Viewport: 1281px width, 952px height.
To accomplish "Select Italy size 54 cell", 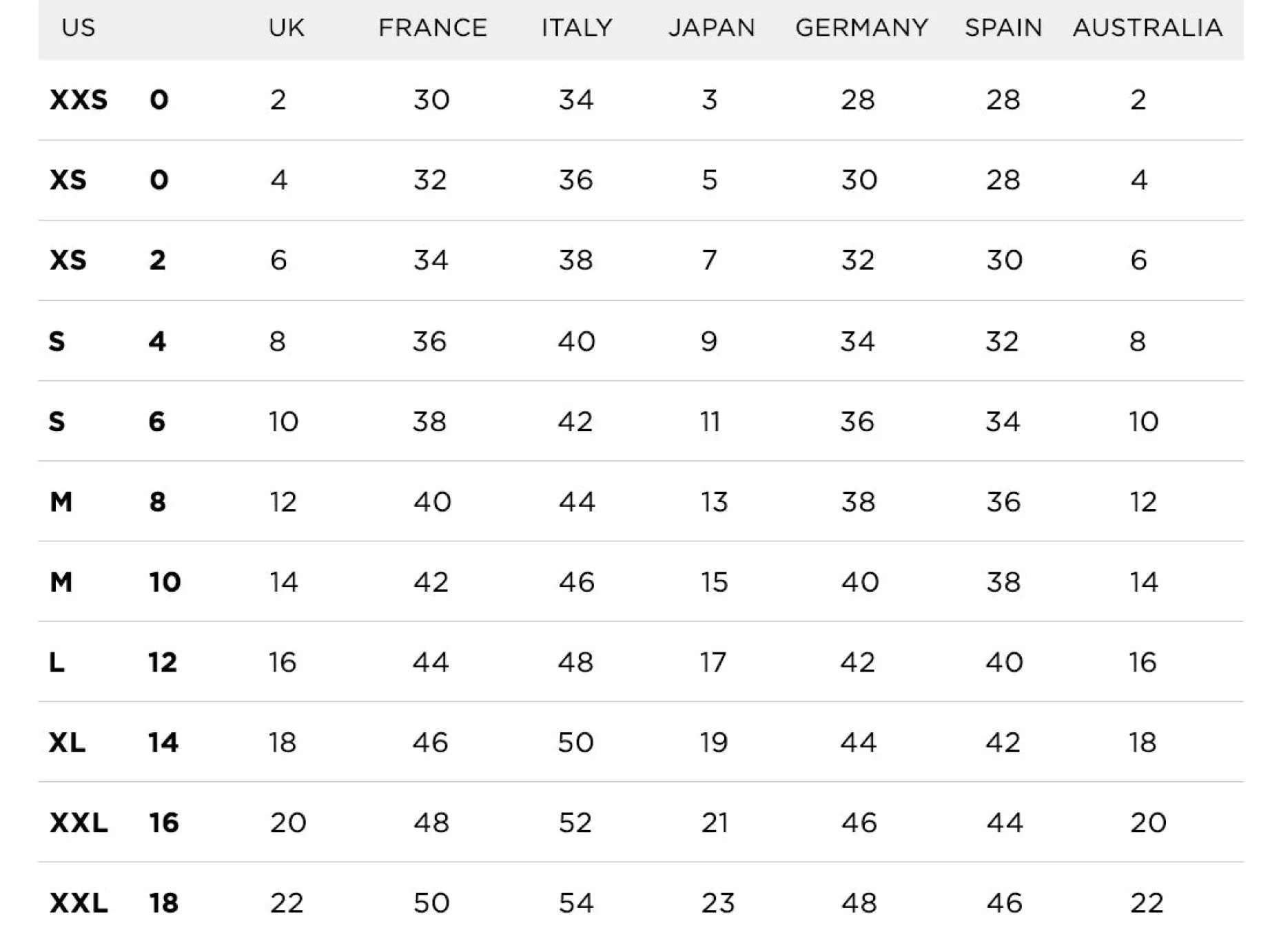I will tap(576, 903).
